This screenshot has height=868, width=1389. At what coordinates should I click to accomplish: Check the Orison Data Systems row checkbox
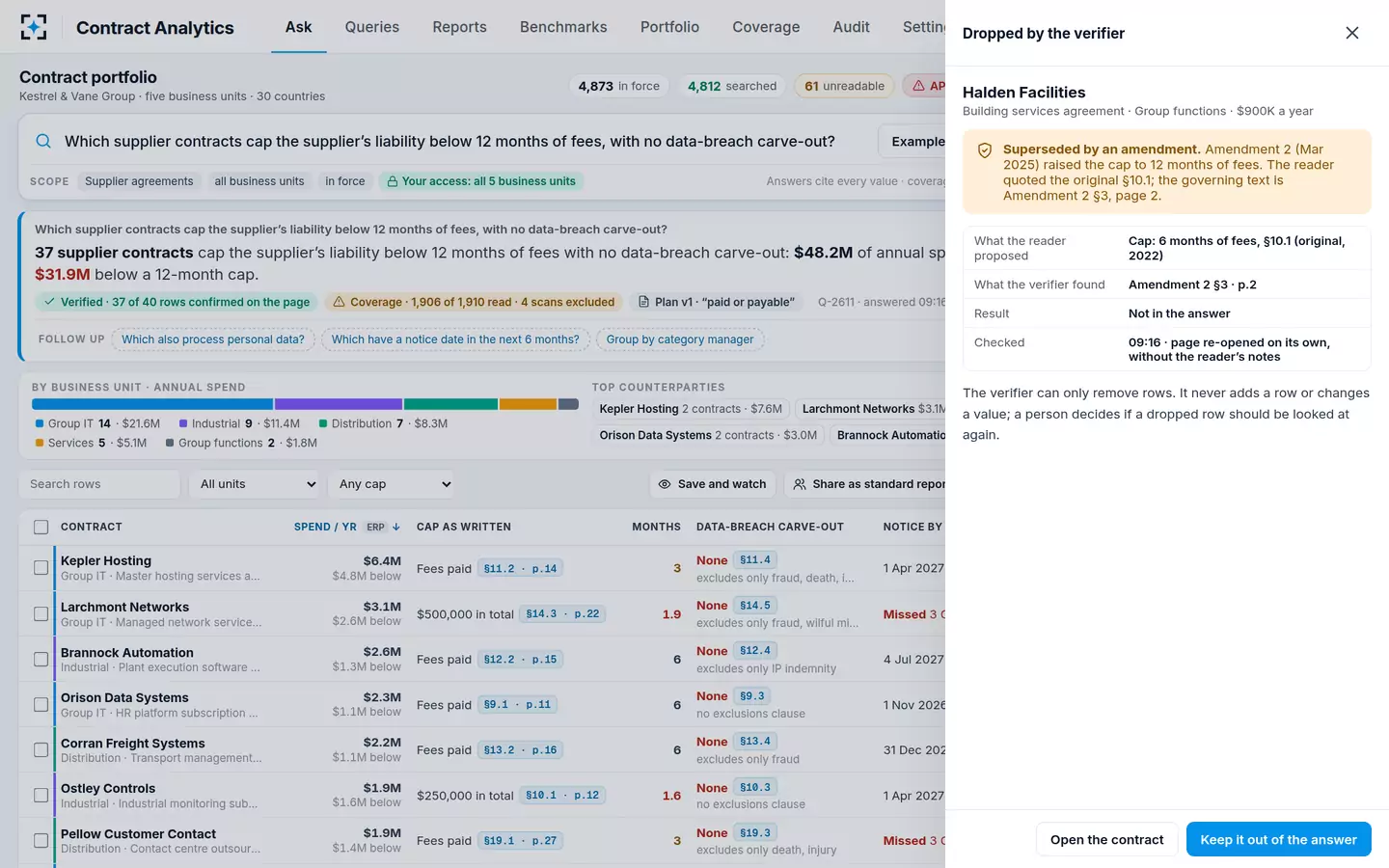(41, 704)
